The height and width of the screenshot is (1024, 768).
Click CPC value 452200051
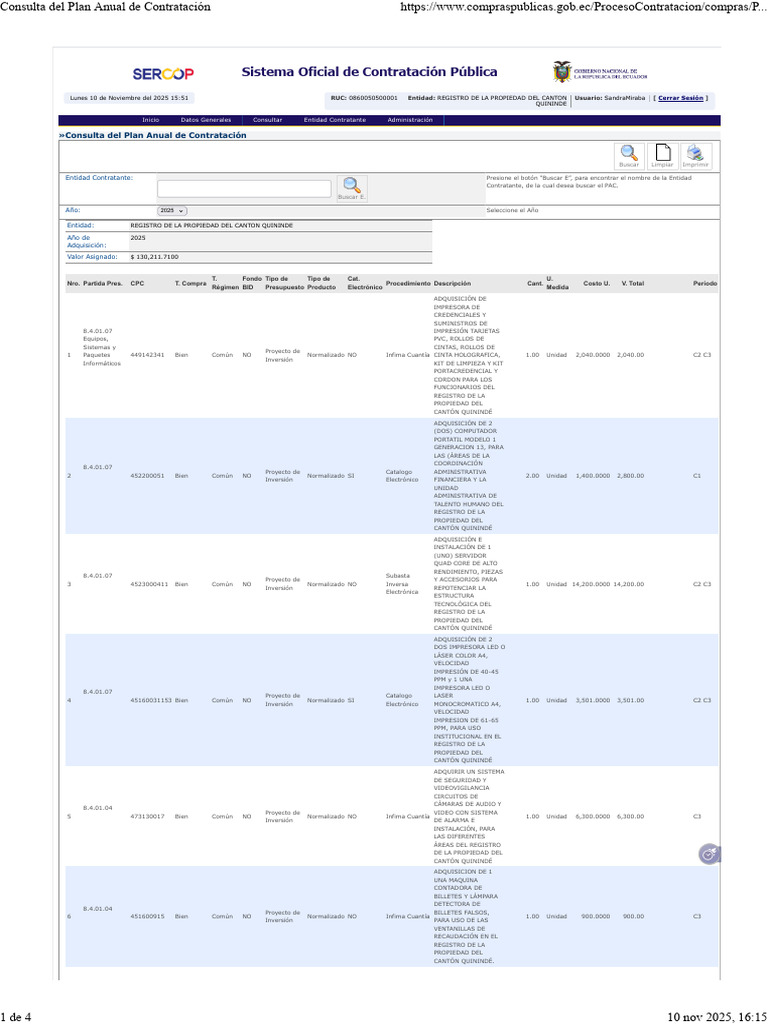click(x=147, y=476)
